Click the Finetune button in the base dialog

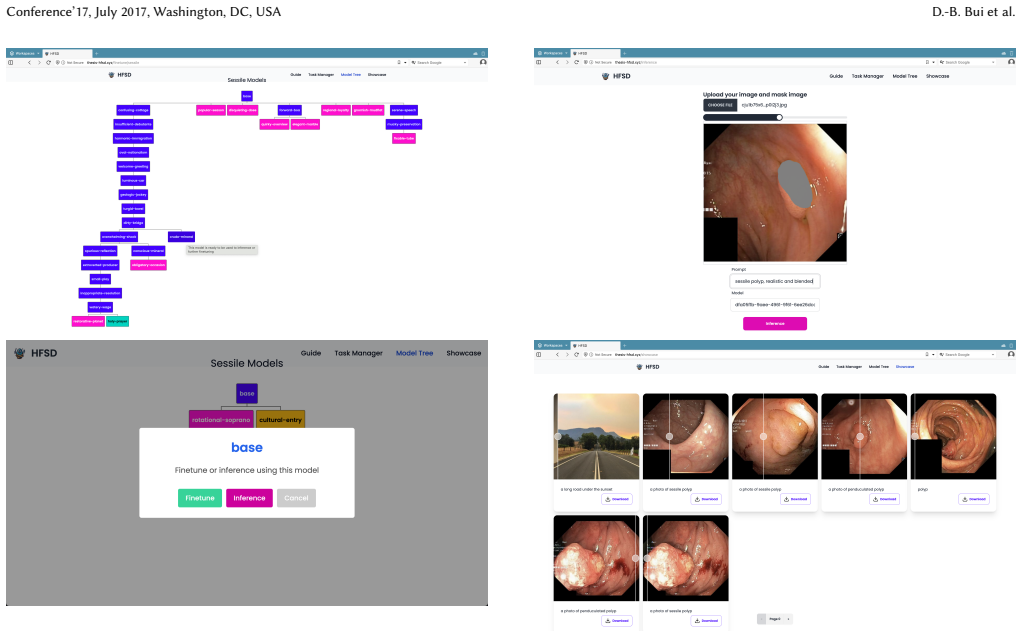pyautogui.click(x=200, y=498)
